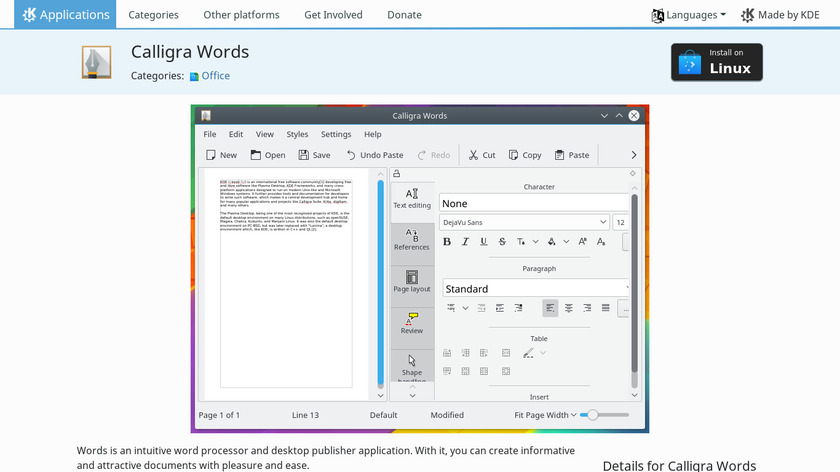Click the Bold formatting icon
840x472 pixels.
coord(447,241)
